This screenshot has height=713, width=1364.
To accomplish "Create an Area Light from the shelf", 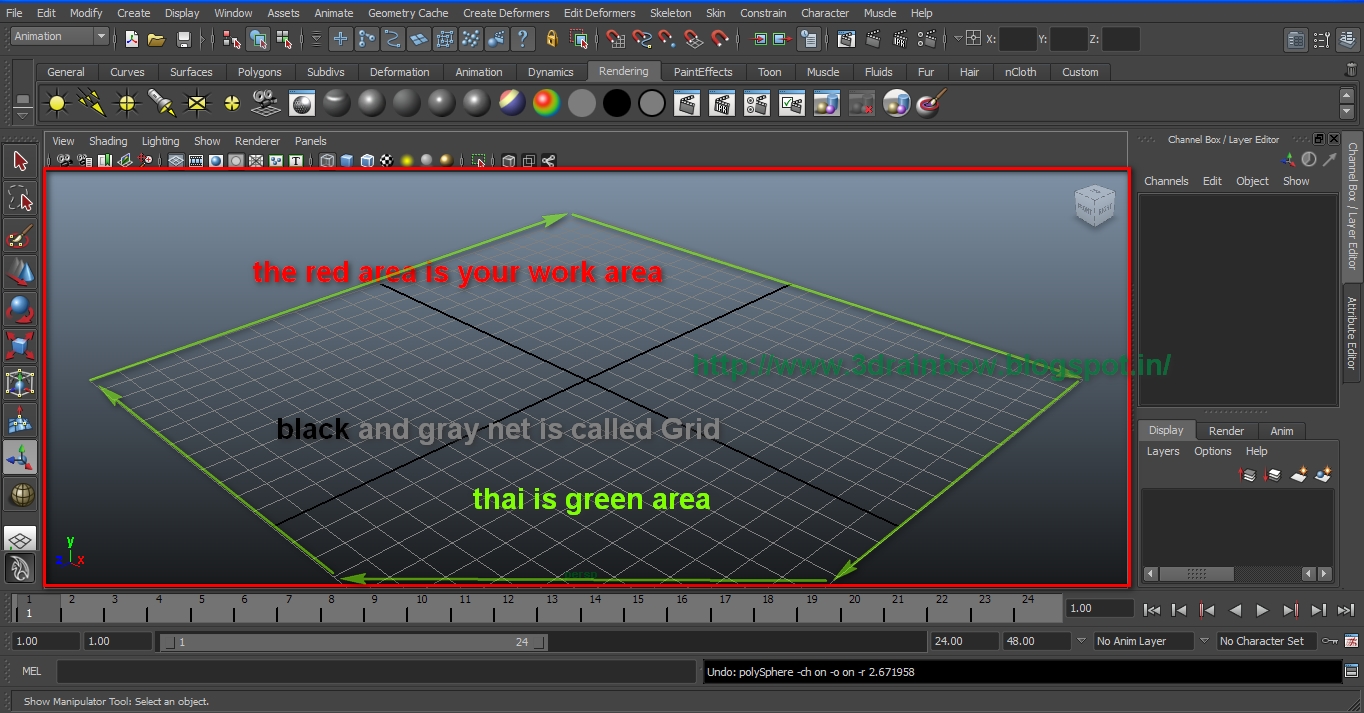I will pyautogui.click(x=197, y=103).
